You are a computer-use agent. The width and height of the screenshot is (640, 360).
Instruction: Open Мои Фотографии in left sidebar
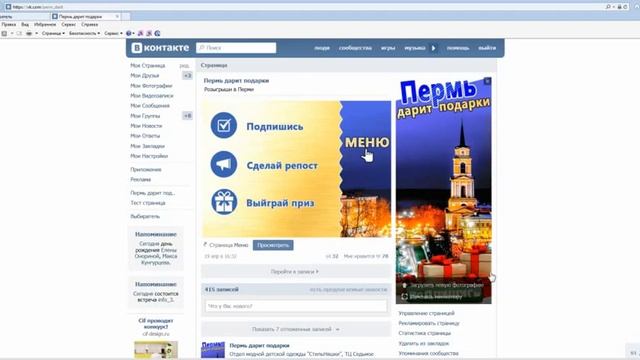[151, 86]
